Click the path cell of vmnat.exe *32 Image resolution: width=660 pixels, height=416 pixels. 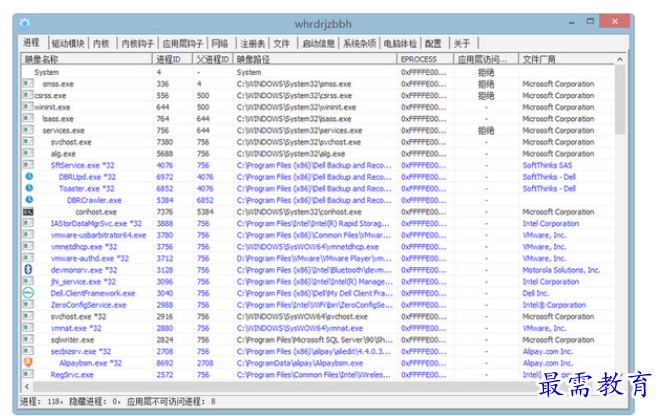click(300, 328)
